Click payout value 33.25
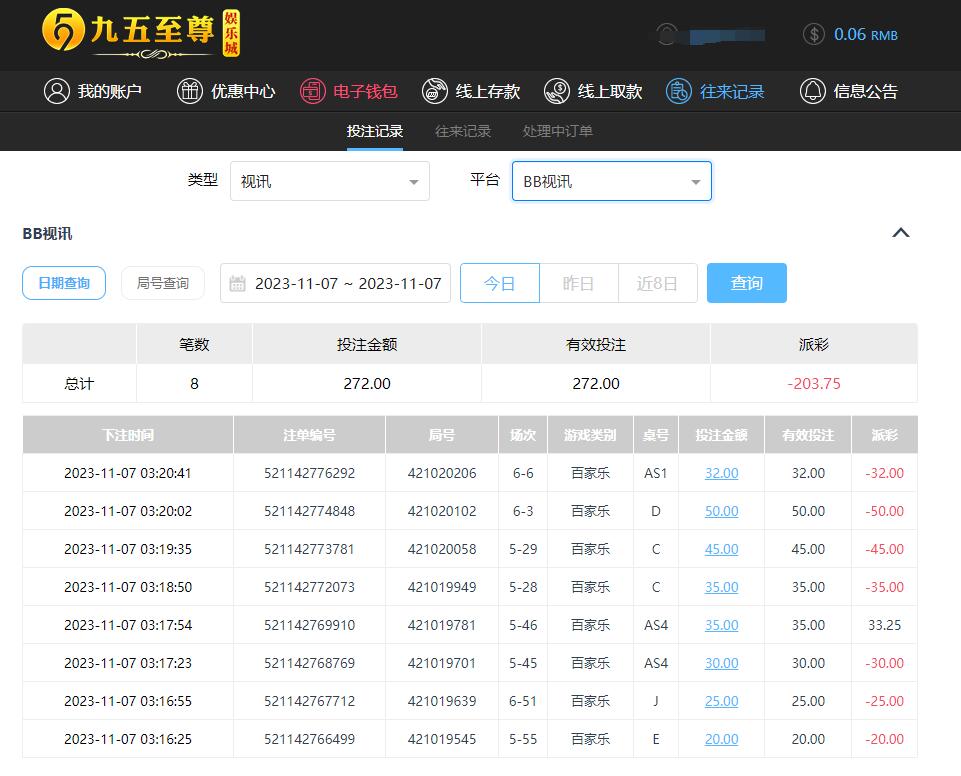The width and height of the screenshot is (961, 776). 884,625
